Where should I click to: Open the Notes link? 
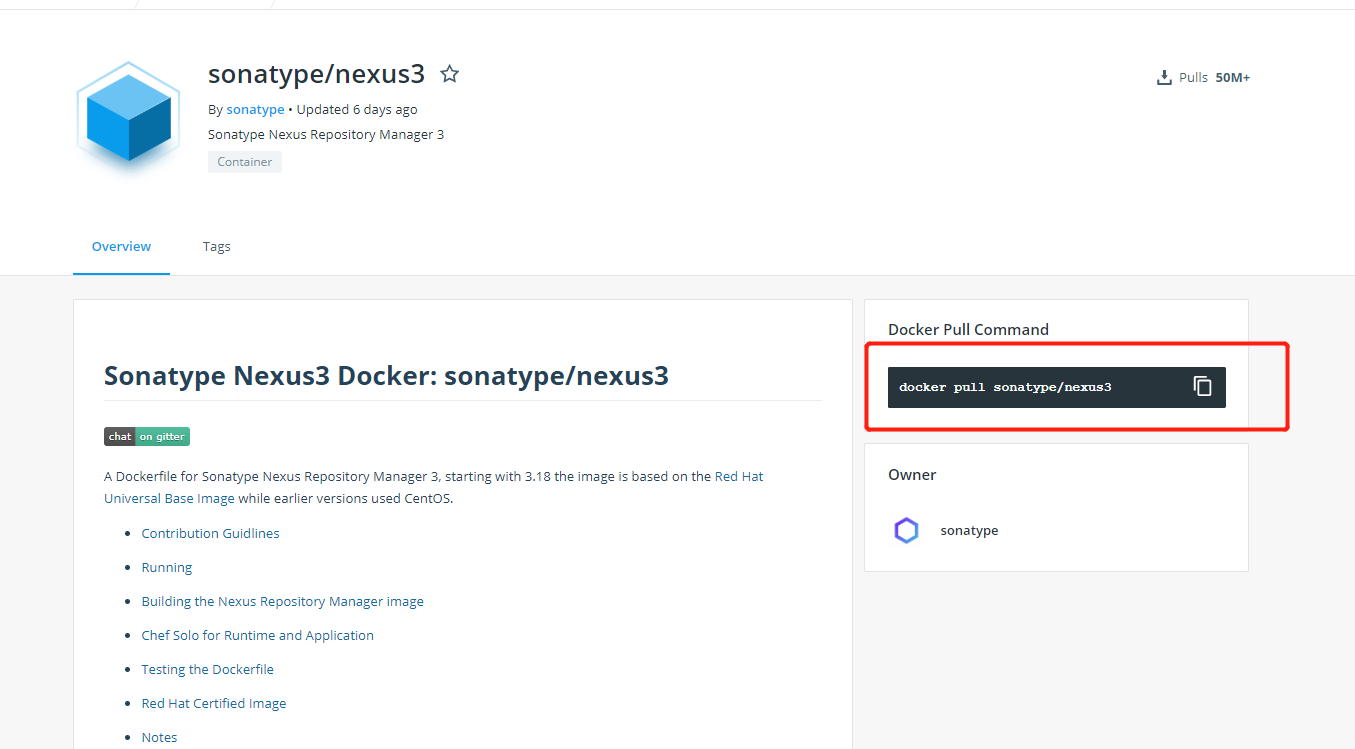coord(159,737)
